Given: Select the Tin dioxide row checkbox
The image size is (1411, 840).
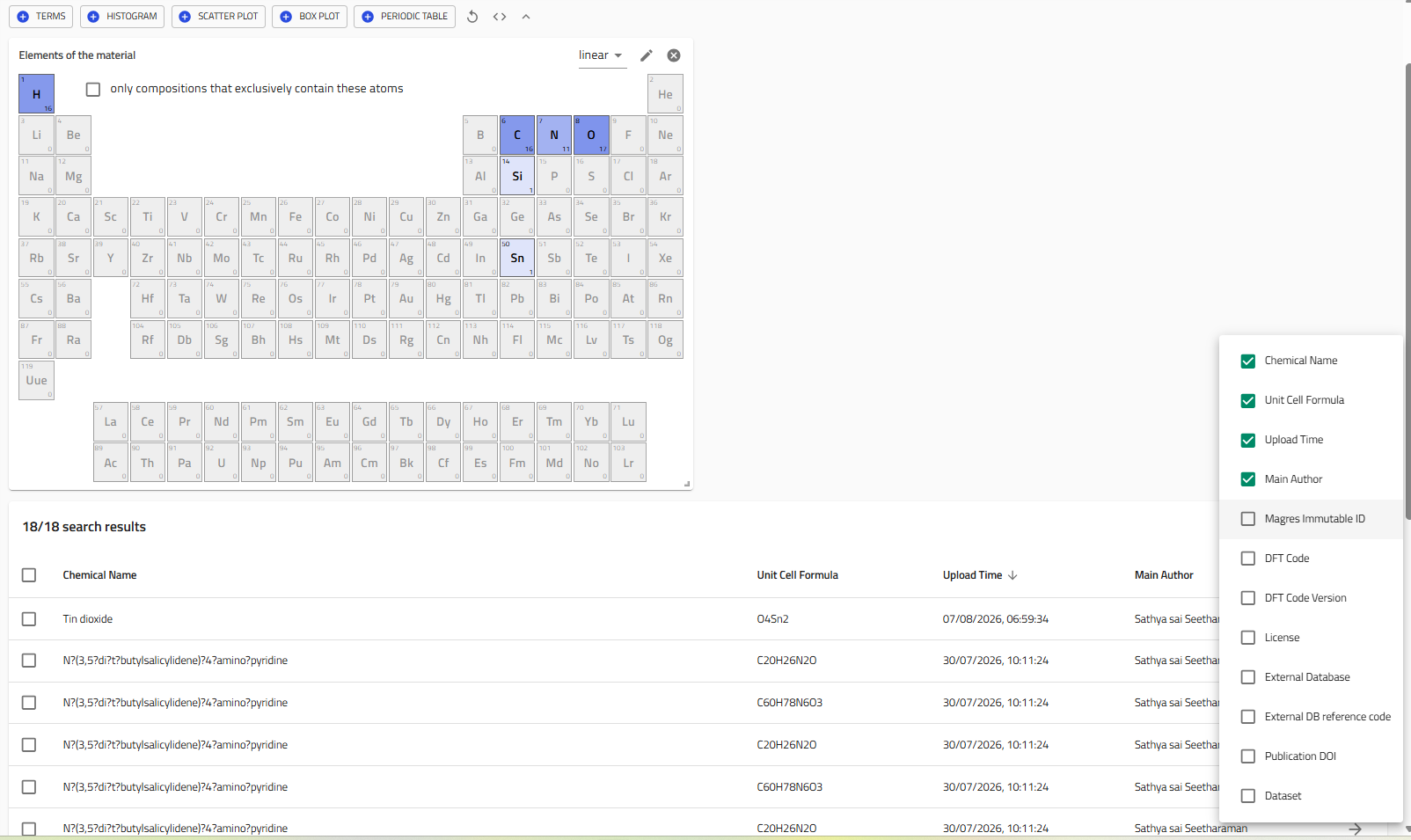Looking at the screenshot, I should click(29, 619).
